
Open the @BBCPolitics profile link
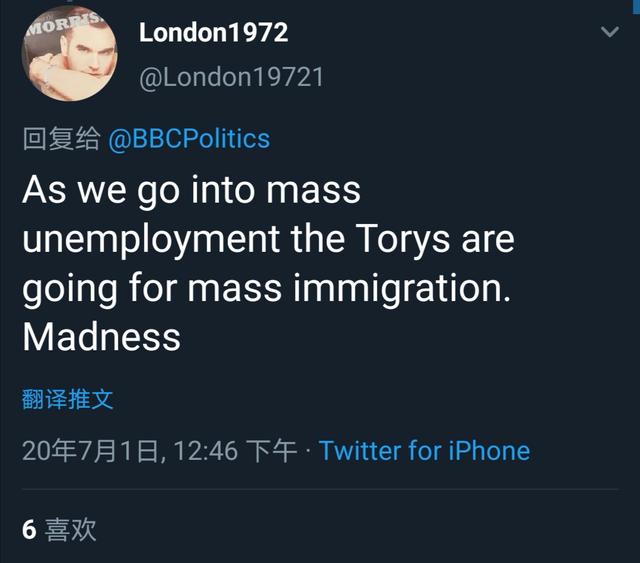click(189, 138)
